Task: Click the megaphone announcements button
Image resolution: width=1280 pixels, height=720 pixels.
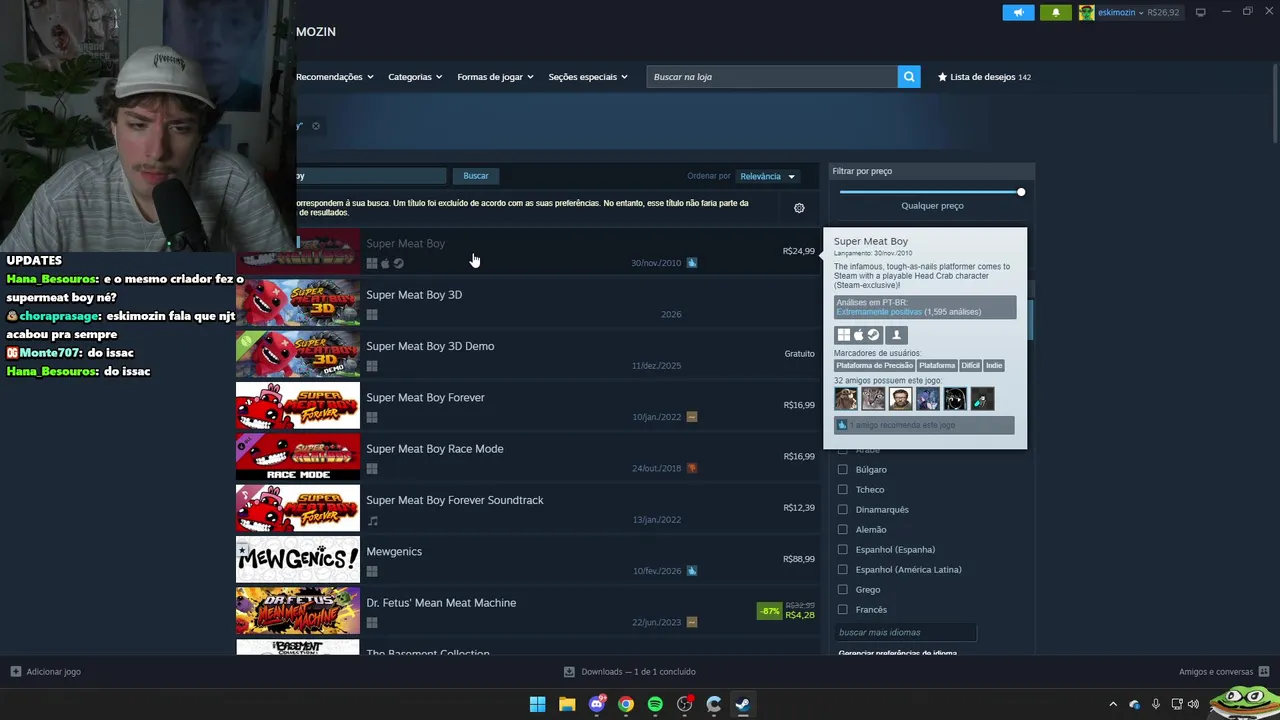Action: [1018, 12]
